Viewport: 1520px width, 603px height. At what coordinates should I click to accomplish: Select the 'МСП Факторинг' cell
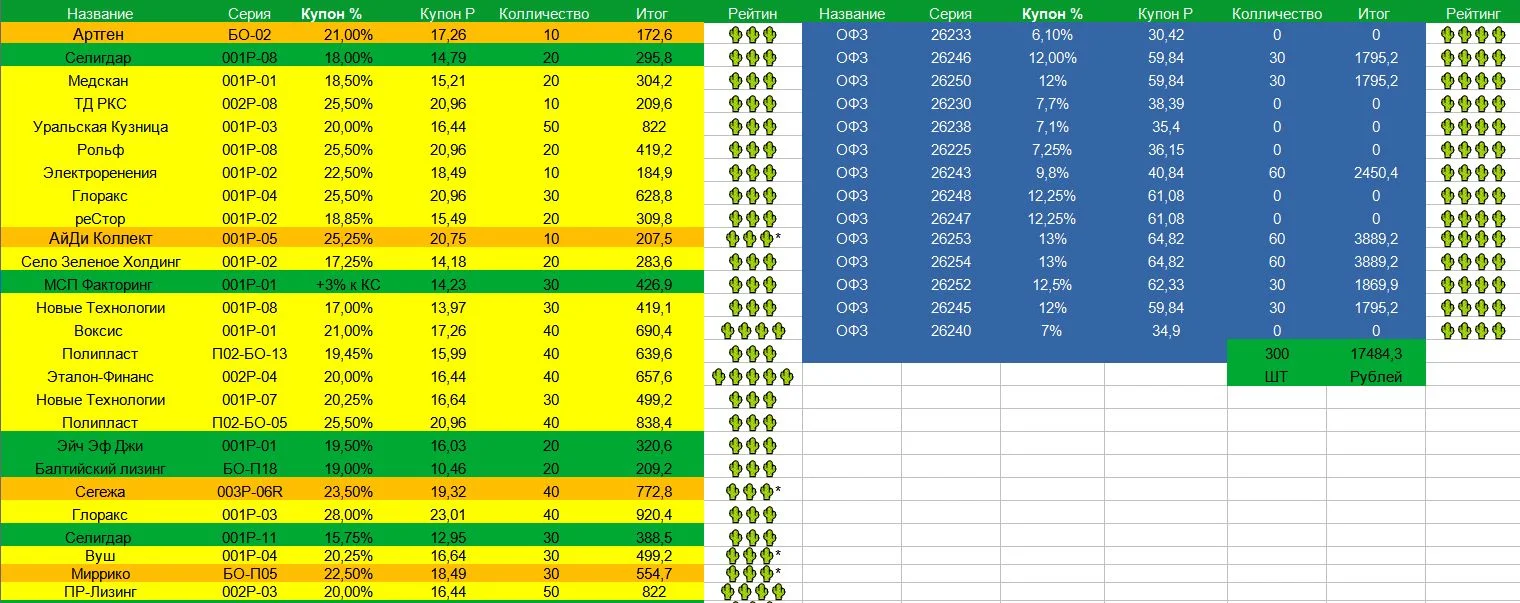99,285
